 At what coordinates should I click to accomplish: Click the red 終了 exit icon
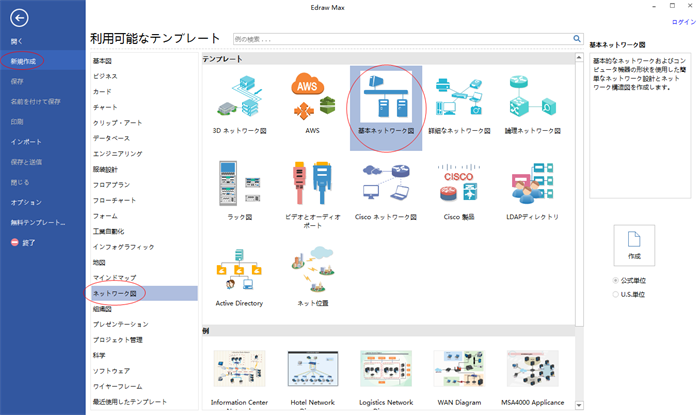click(15, 242)
